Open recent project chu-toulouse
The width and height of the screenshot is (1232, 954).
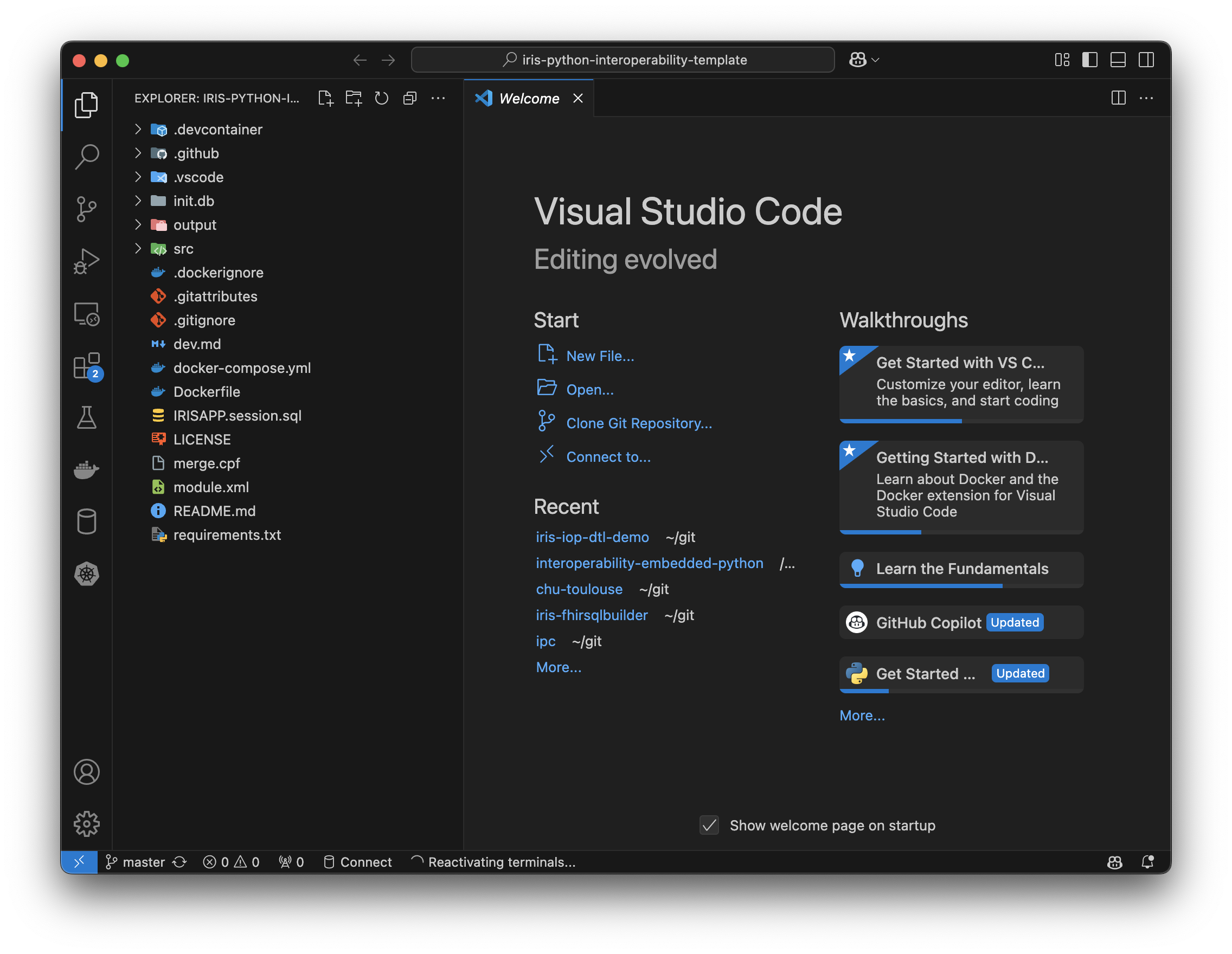pos(579,589)
